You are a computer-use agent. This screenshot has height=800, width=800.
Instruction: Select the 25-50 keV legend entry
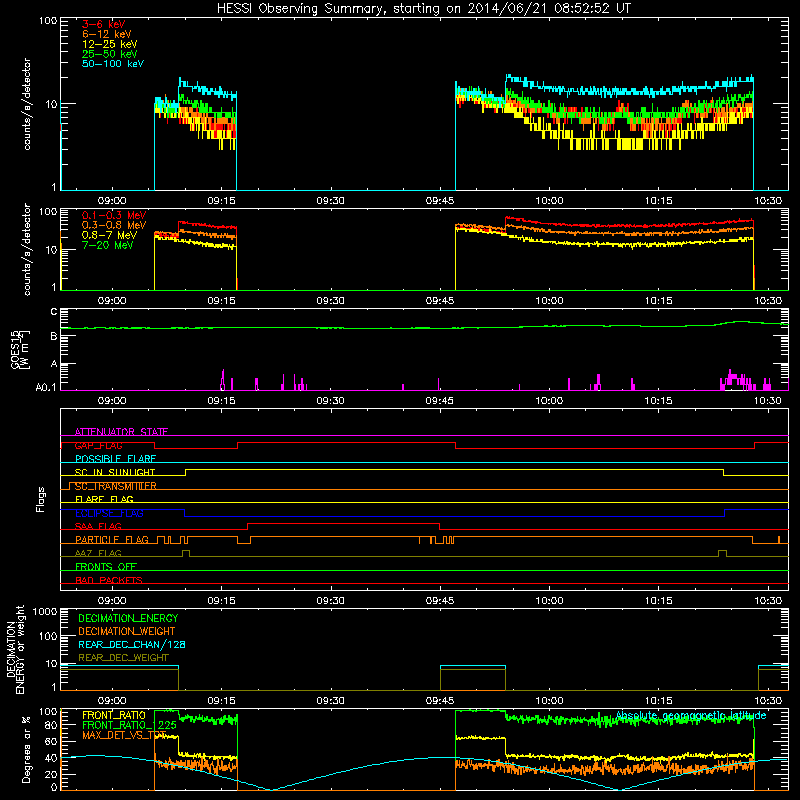coord(109,54)
